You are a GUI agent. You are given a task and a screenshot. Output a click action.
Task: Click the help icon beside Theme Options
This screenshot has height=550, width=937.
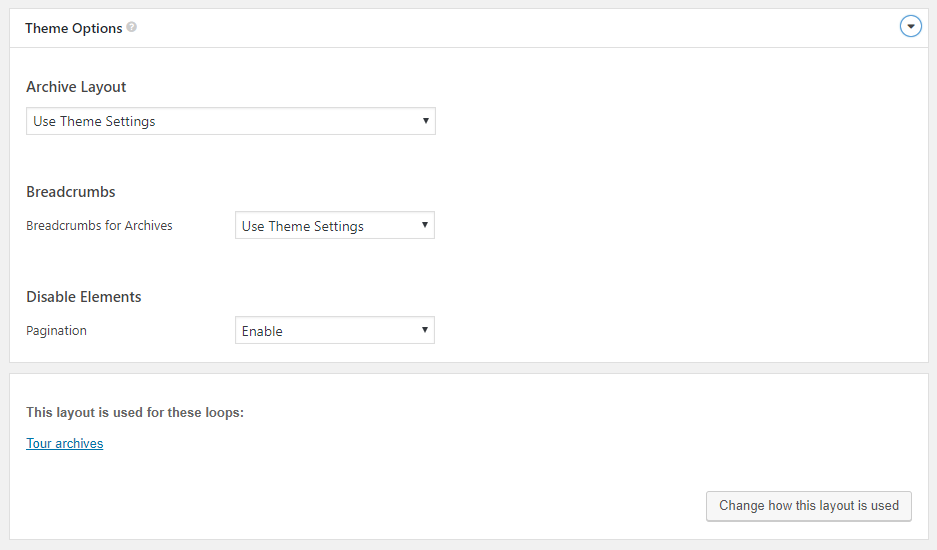click(x=131, y=27)
